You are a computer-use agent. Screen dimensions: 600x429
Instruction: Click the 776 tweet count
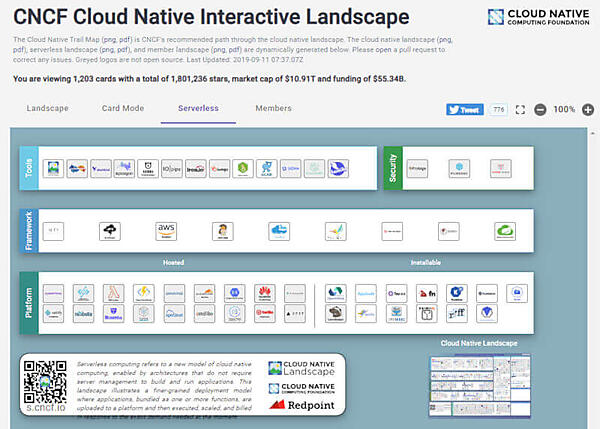point(499,110)
